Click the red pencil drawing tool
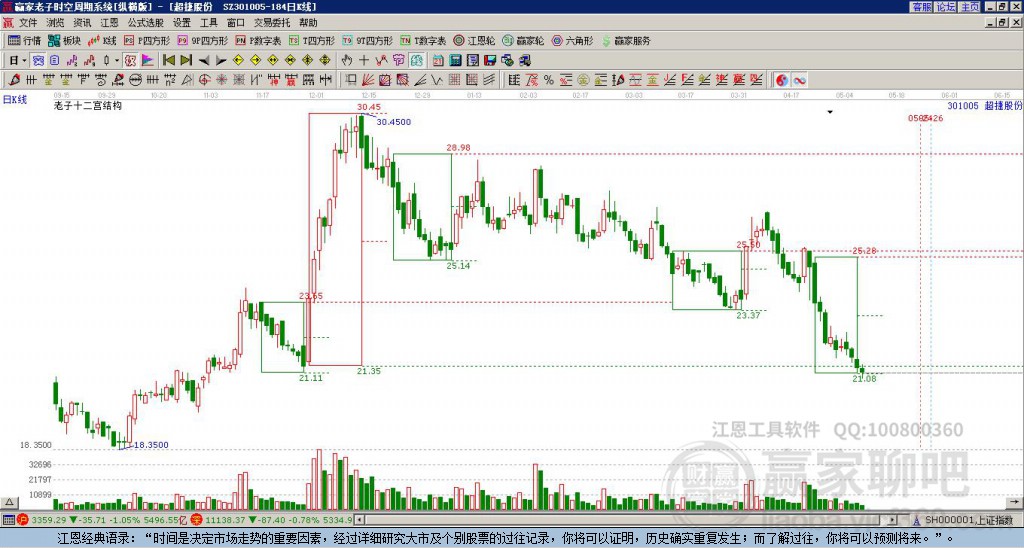The height and width of the screenshot is (548, 1024). (x=14, y=80)
